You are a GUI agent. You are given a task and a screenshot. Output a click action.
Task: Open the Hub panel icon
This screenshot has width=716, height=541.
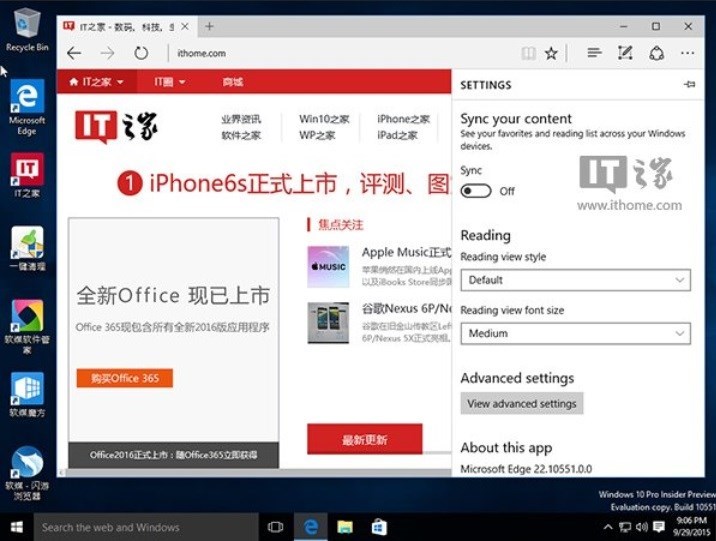click(594, 53)
